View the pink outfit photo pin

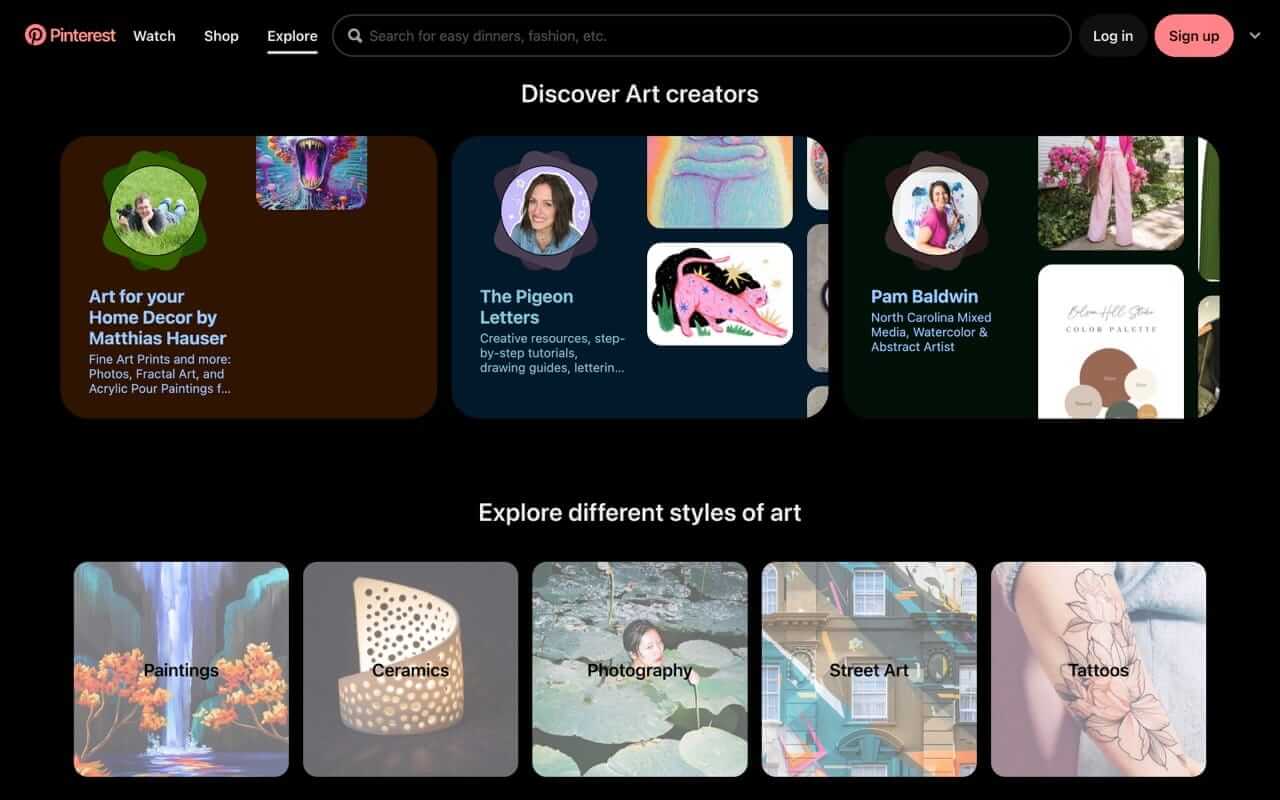(x=1111, y=193)
